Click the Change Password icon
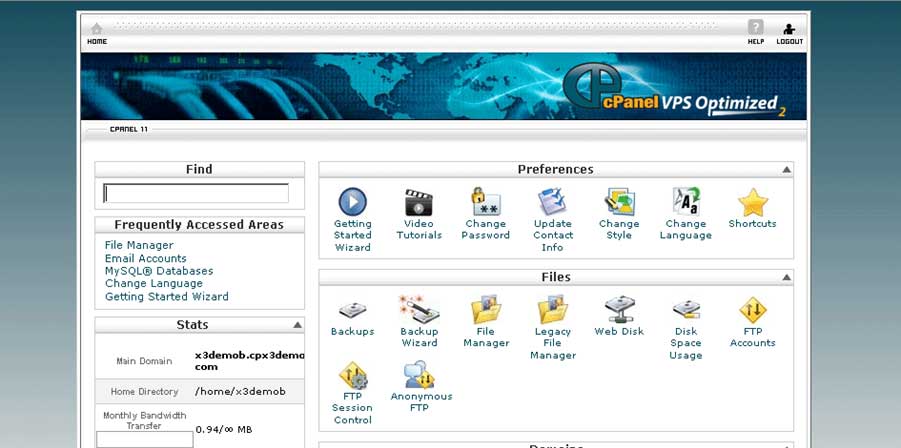Image resolution: width=901 pixels, height=448 pixels. [485, 203]
